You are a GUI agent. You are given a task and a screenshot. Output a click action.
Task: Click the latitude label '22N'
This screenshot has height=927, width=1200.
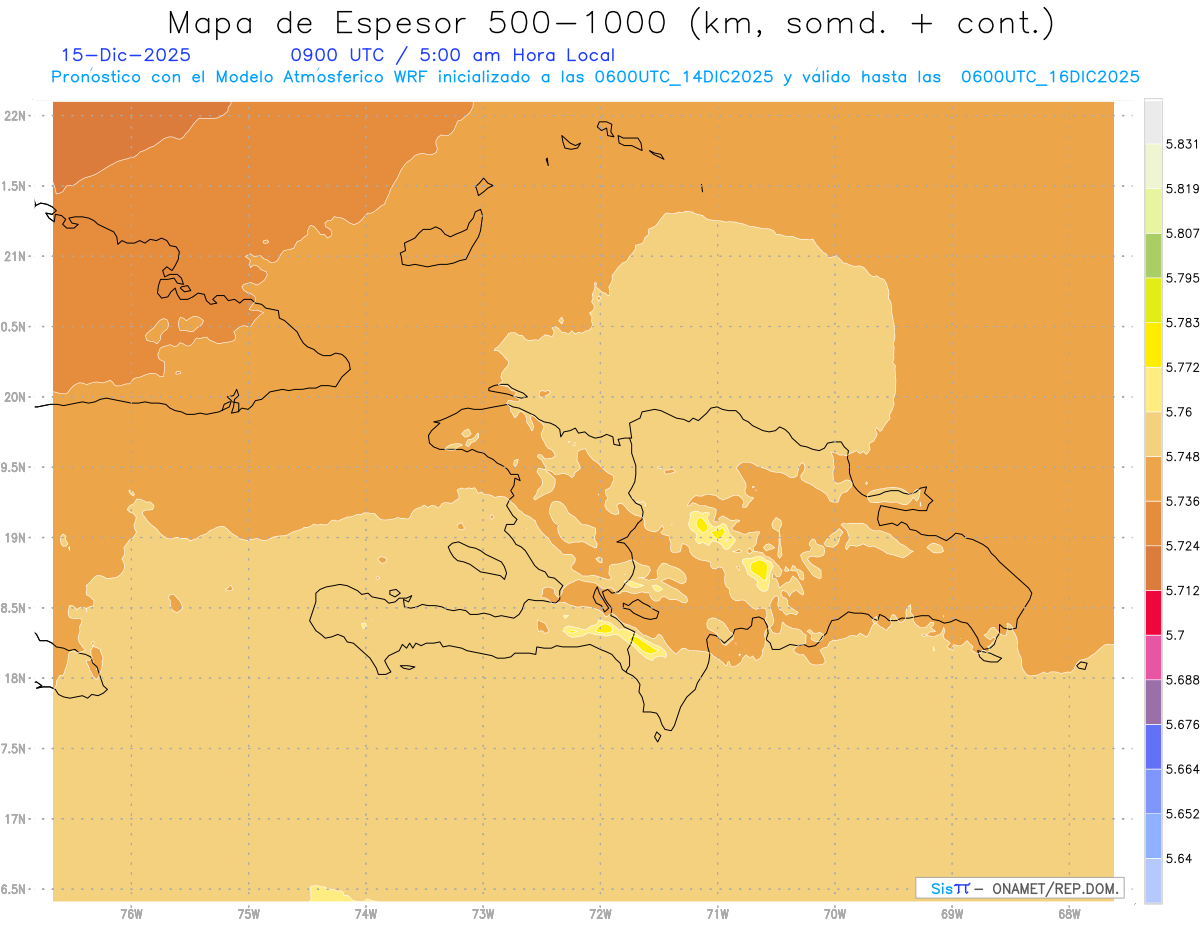coord(15,115)
